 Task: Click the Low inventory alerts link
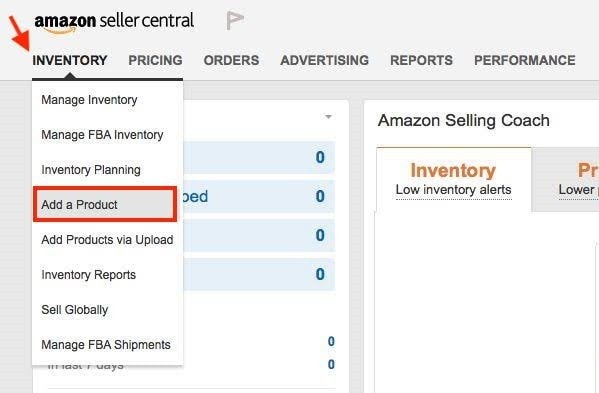click(x=453, y=190)
